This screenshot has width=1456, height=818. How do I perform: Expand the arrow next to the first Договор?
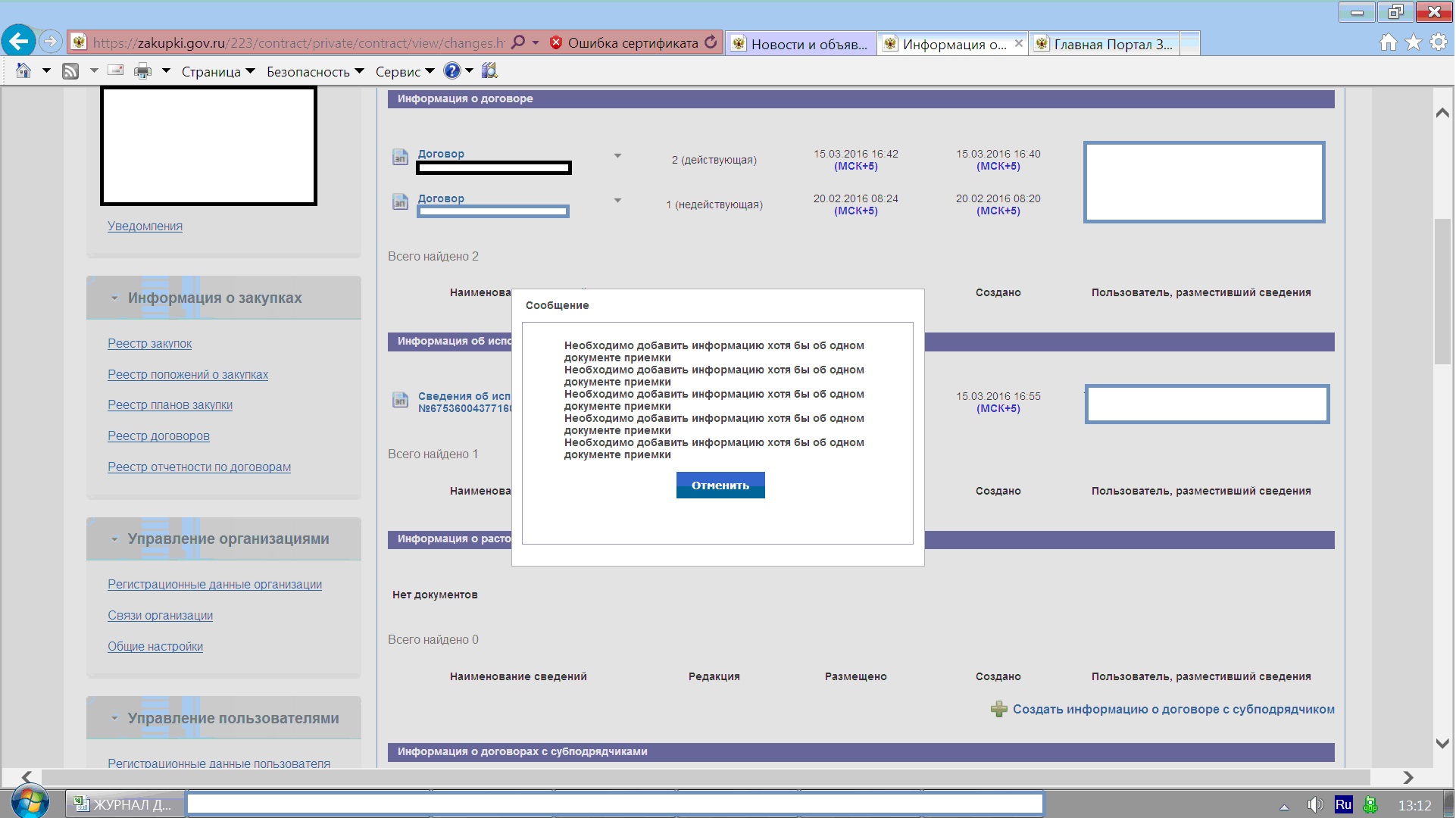tap(617, 156)
